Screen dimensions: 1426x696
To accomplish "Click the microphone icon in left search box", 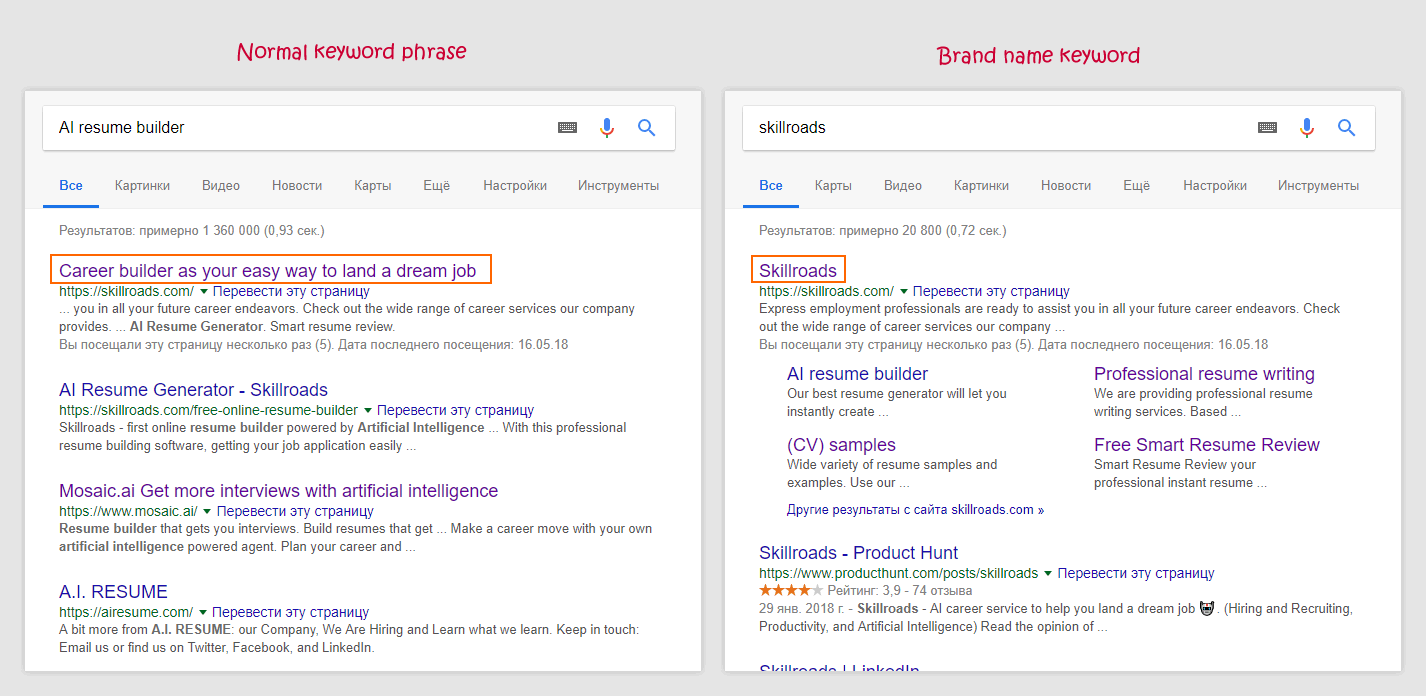I will click(x=606, y=127).
